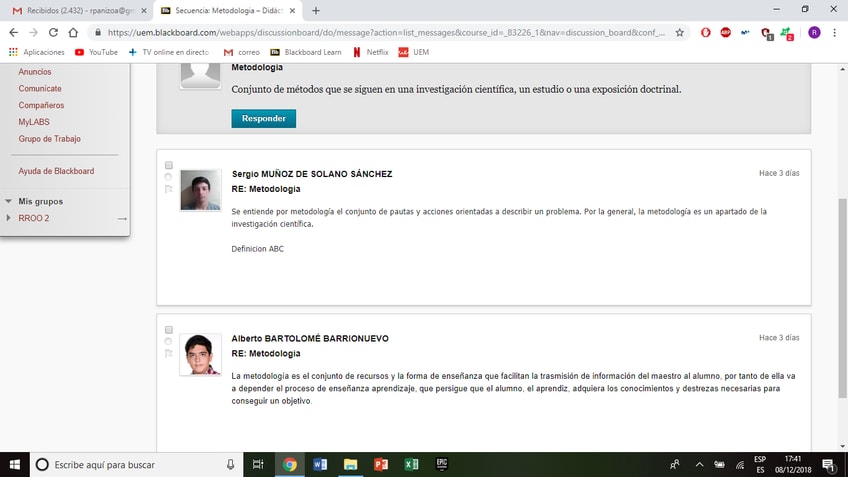
Task: Open Comunícate in the course menu
Action: tap(40, 89)
